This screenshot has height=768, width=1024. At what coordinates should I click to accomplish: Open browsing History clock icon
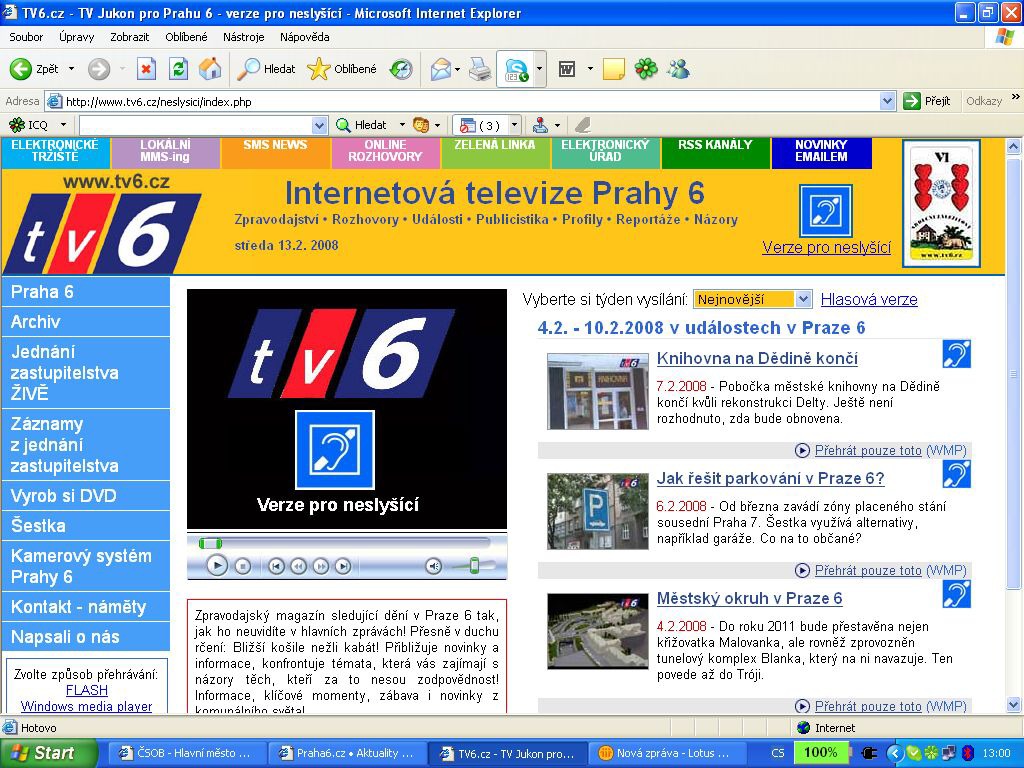401,69
